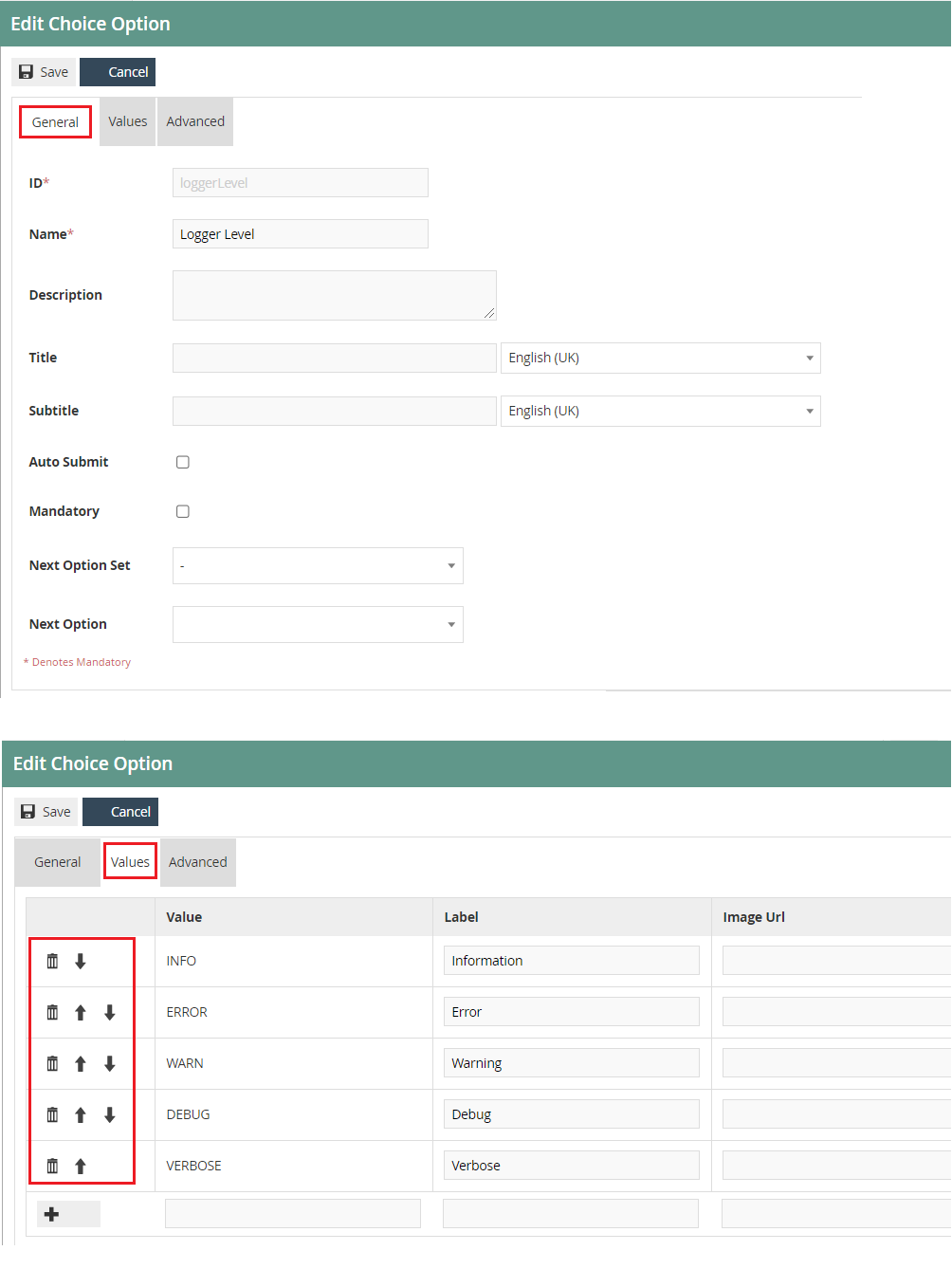Delete the INFO value row

pos(52,960)
